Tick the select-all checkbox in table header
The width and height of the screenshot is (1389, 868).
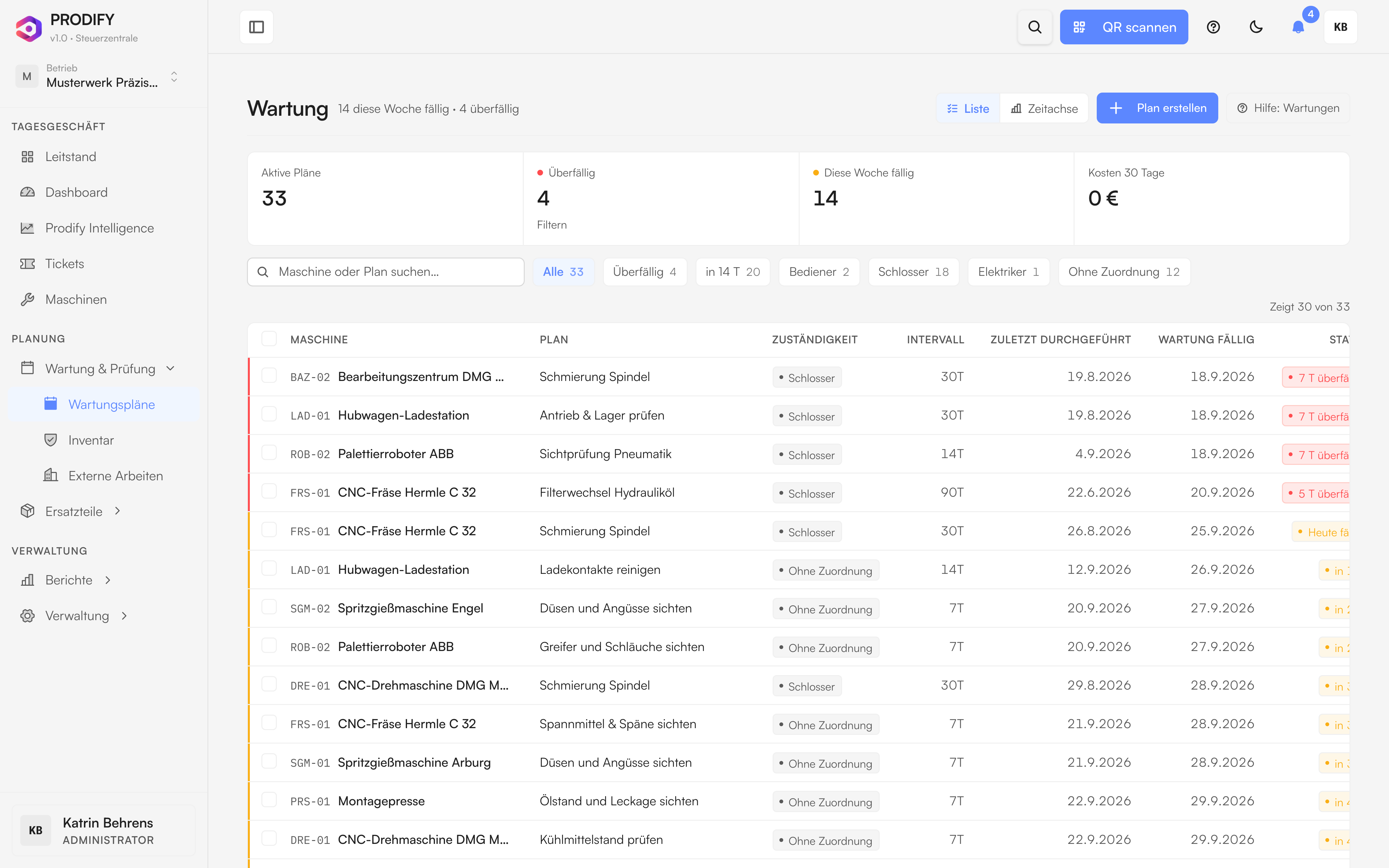pyautogui.click(x=268, y=339)
